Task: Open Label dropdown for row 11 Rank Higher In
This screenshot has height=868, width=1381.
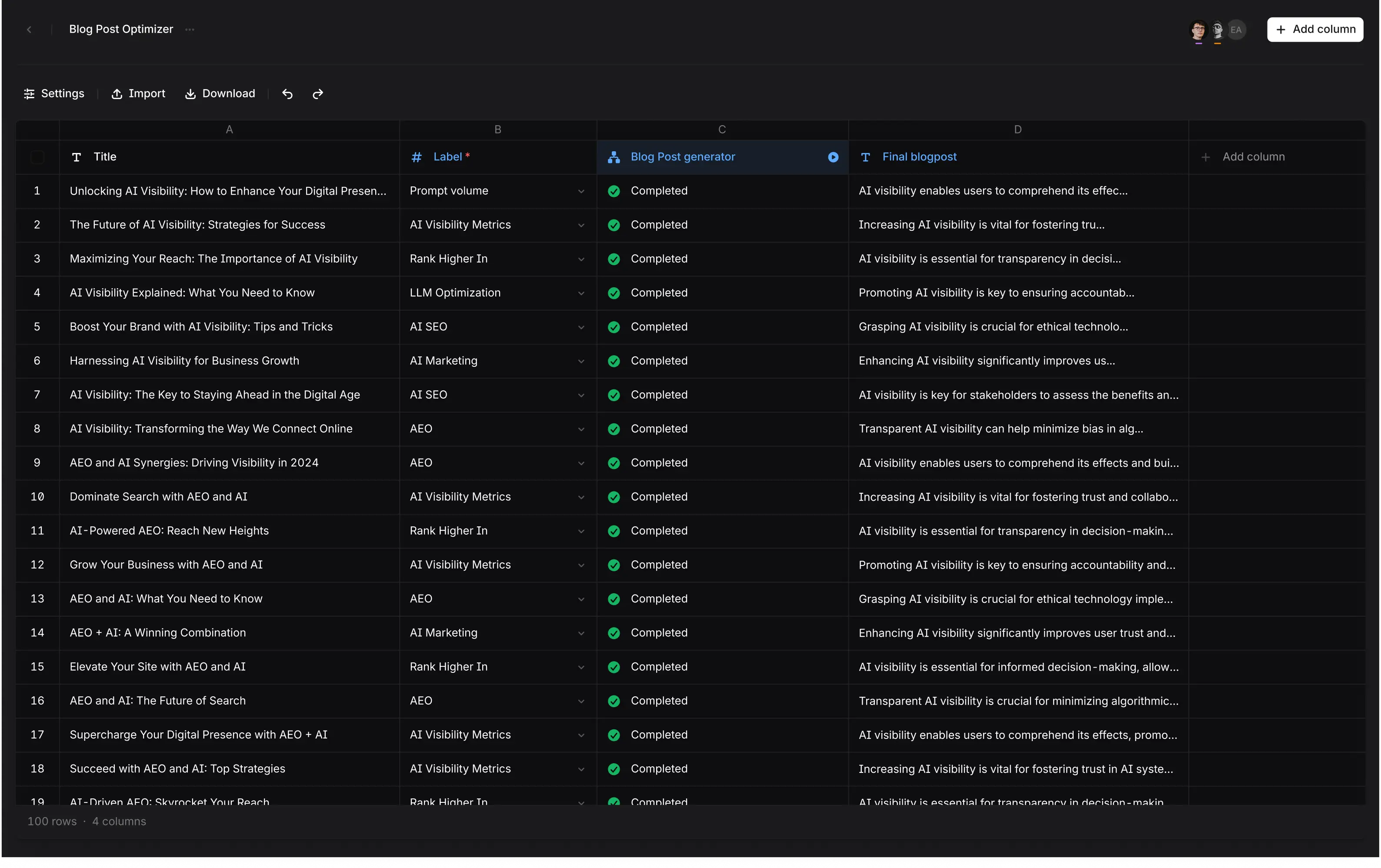Action: (x=581, y=532)
